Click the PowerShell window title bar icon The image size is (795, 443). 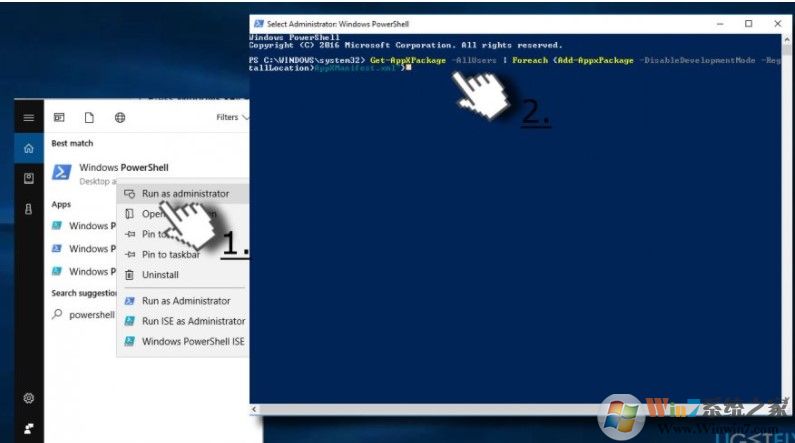tap(259, 24)
